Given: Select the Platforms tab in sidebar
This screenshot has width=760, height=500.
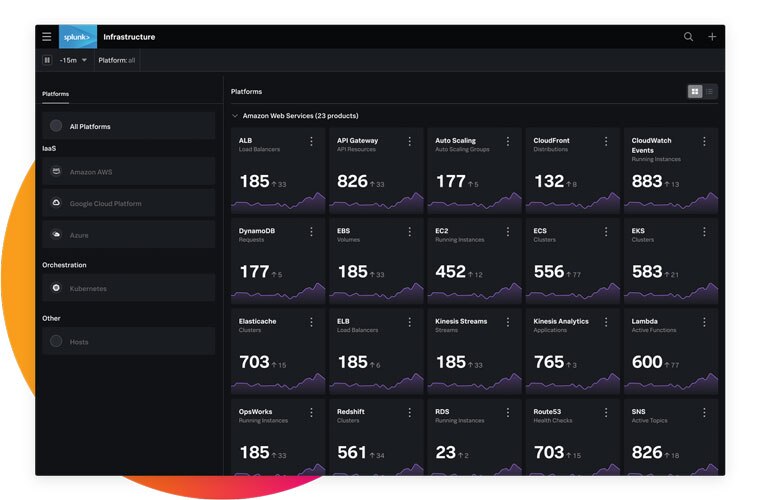Looking at the screenshot, I should pyautogui.click(x=56, y=94).
